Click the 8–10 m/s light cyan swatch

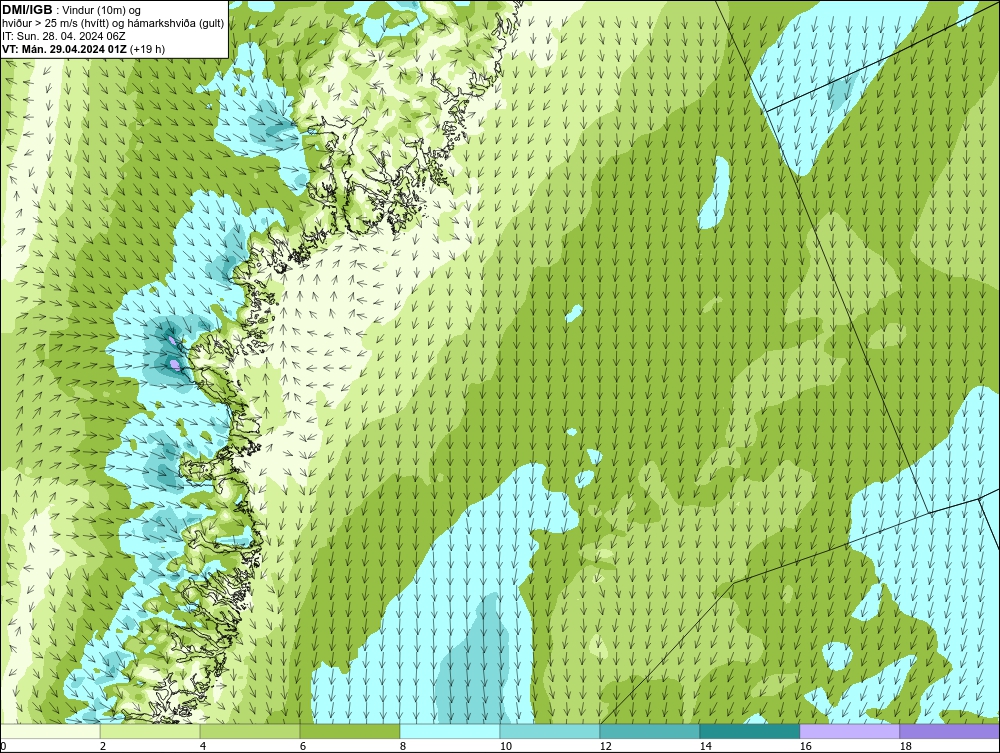click(450, 731)
